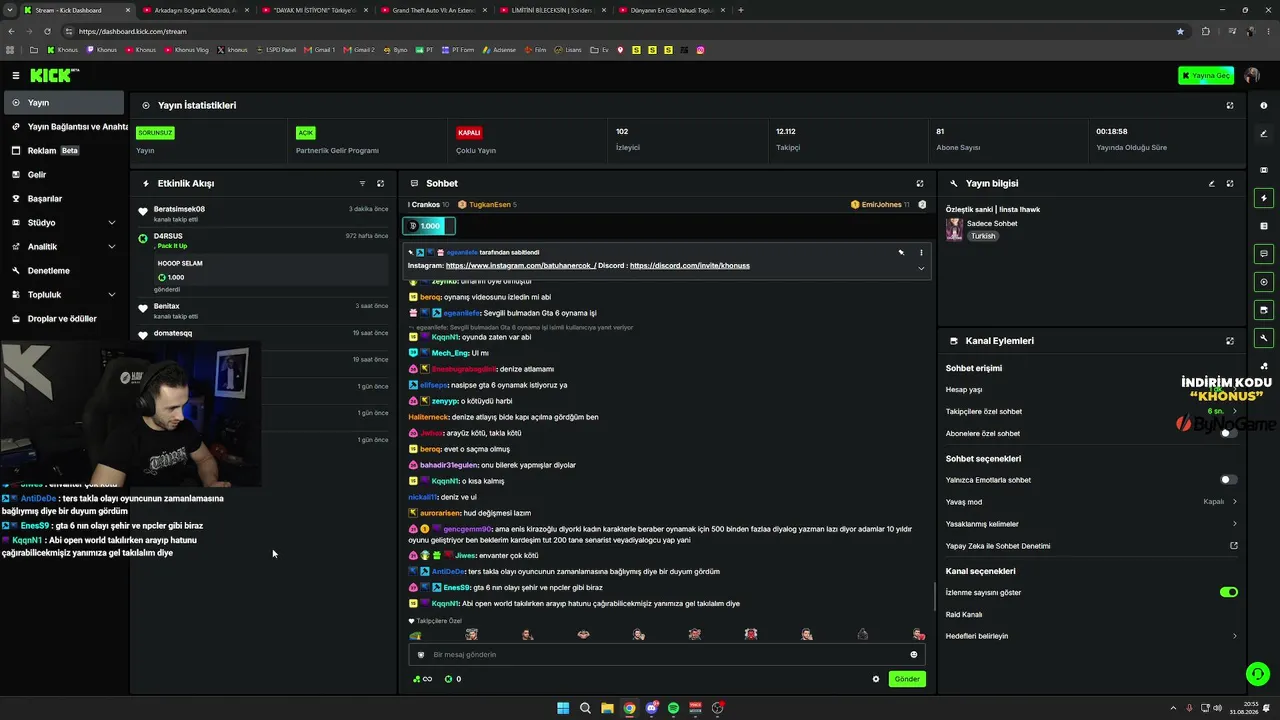Open the Windows Start menu
This screenshot has height=720, width=1280.
(x=563, y=708)
